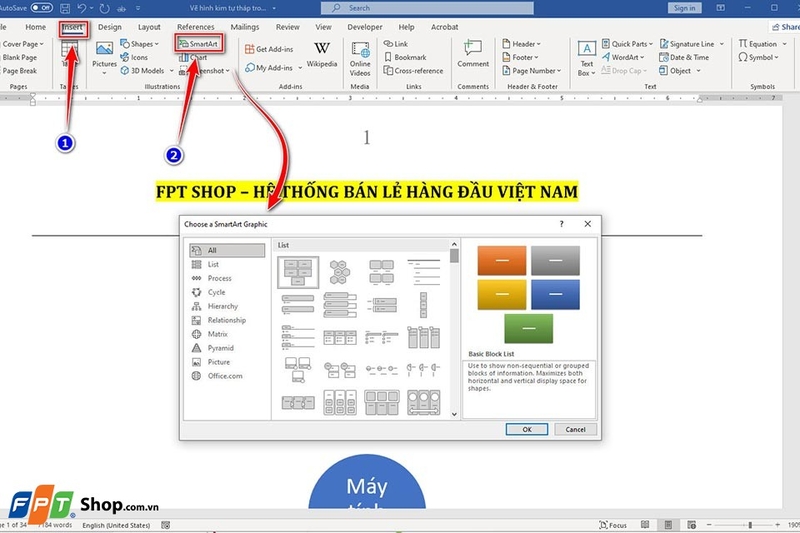
Task: Click the Search box in title bar
Action: click(427, 8)
